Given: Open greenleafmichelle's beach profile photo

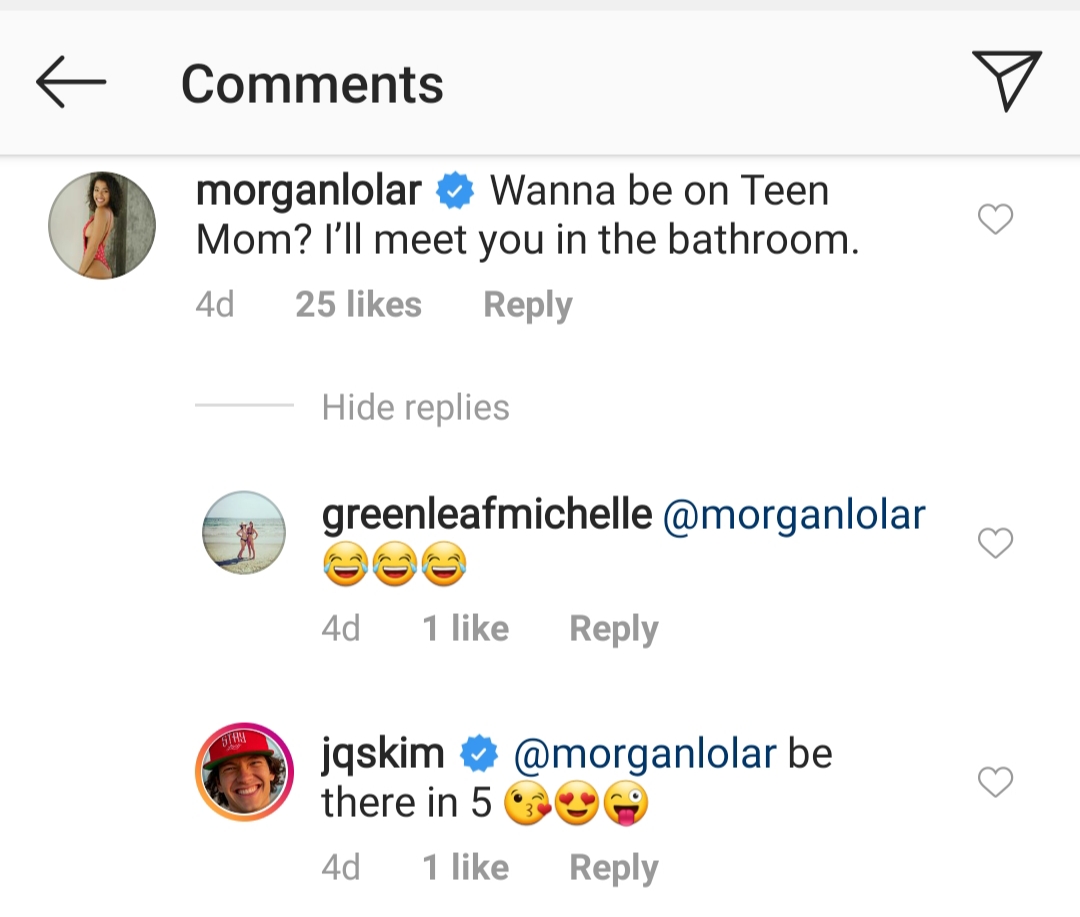Looking at the screenshot, I should coord(244,532).
